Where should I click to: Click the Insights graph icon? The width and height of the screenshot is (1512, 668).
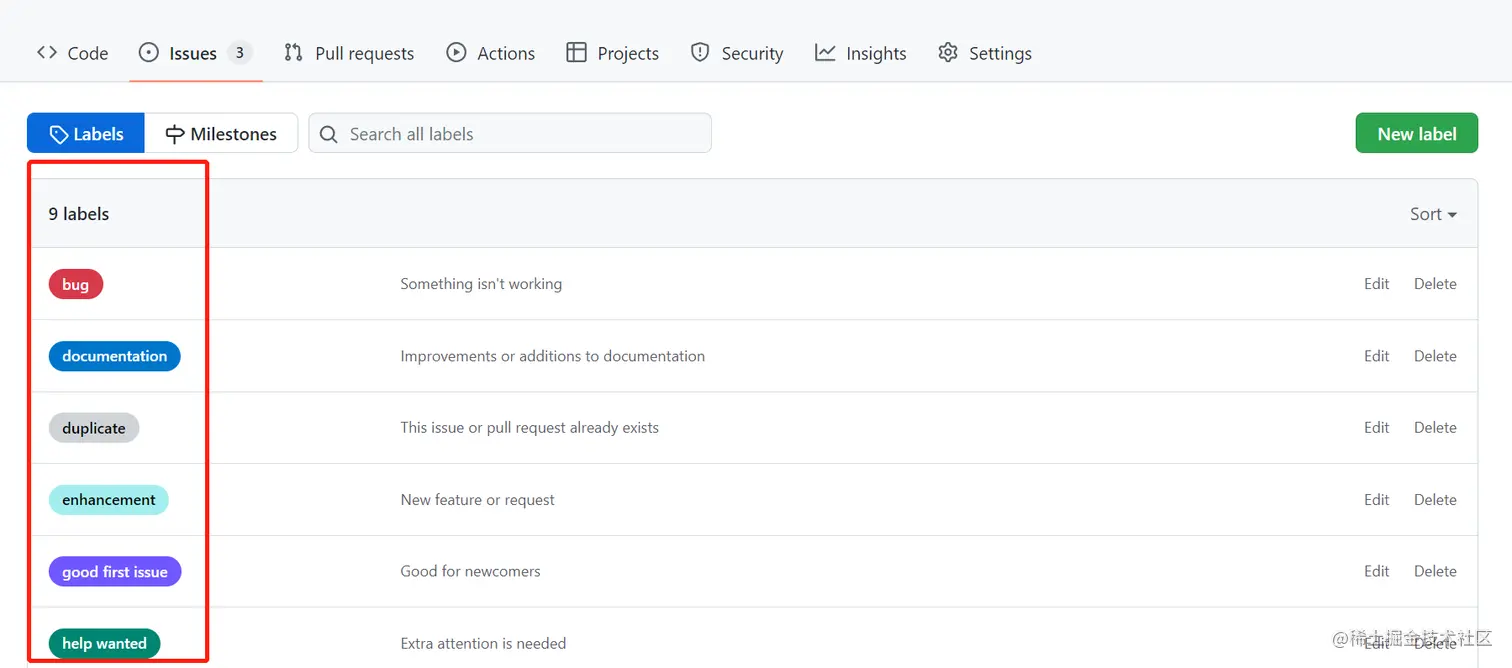(825, 53)
